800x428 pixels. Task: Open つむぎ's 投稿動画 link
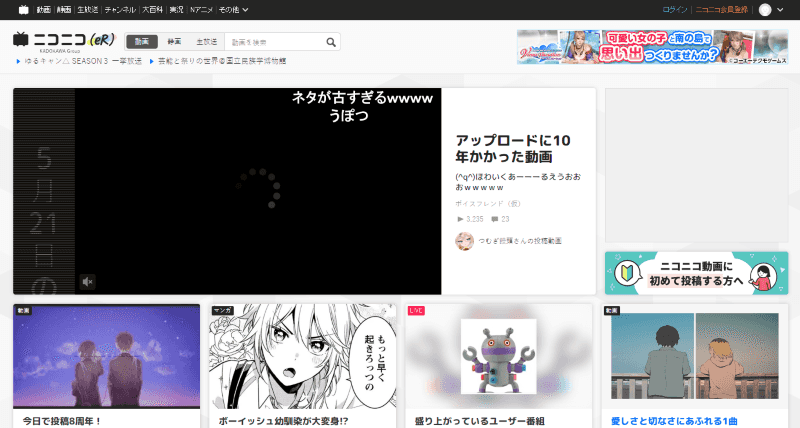[x=519, y=241]
